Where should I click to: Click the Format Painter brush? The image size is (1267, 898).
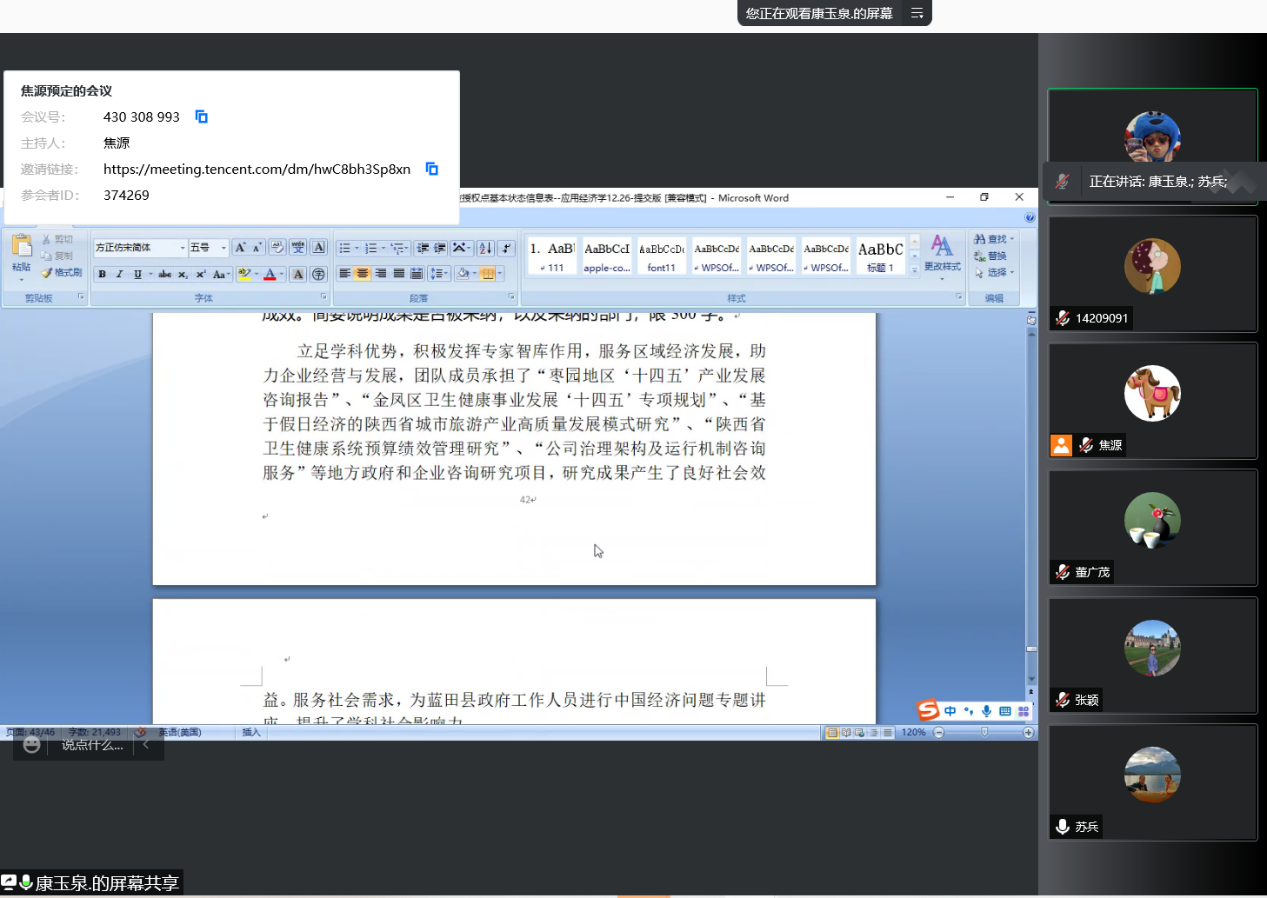pyautogui.click(x=62, y=272)
